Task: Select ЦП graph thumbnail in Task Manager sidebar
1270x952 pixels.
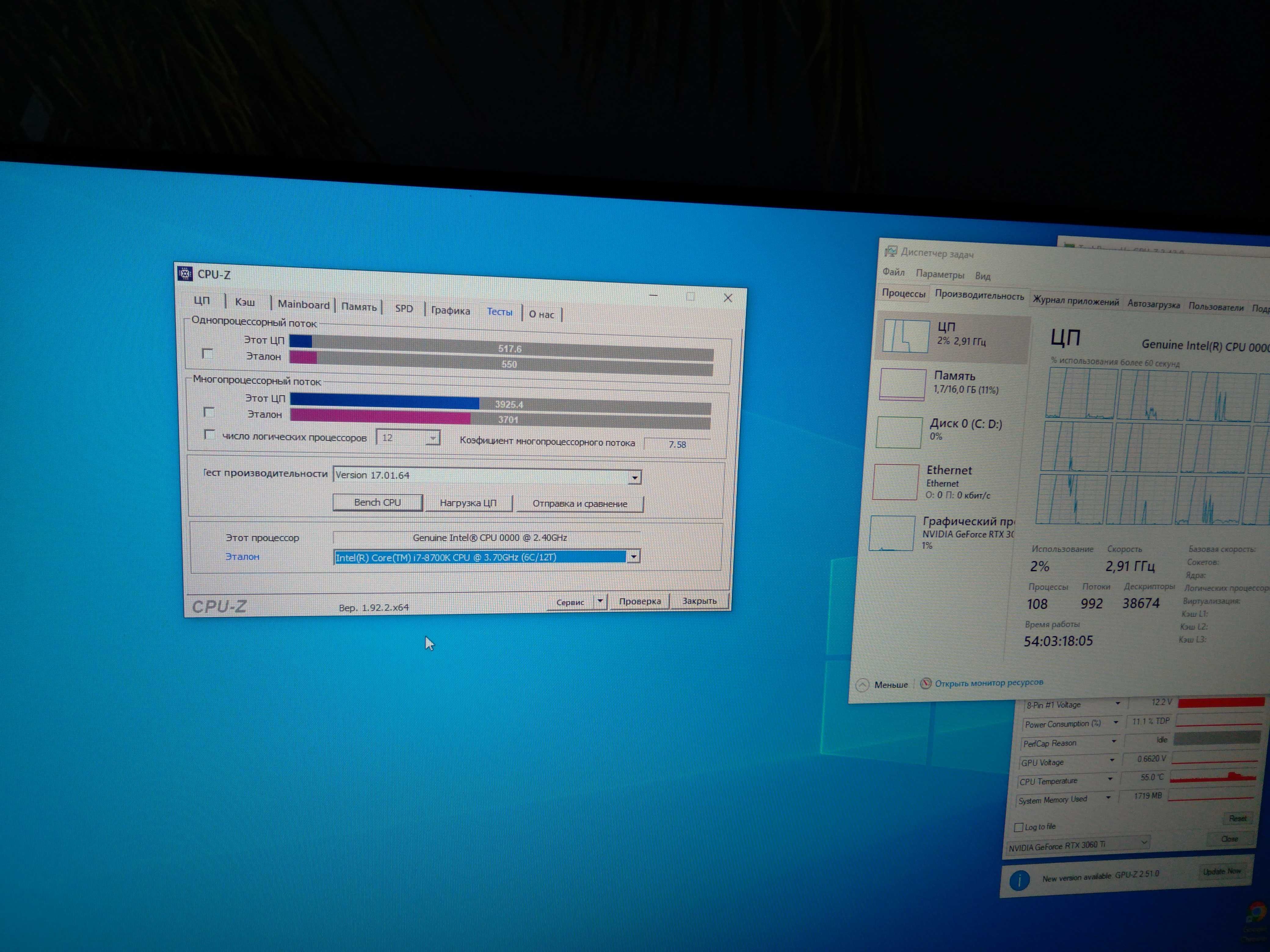Action: pos(906,336)
